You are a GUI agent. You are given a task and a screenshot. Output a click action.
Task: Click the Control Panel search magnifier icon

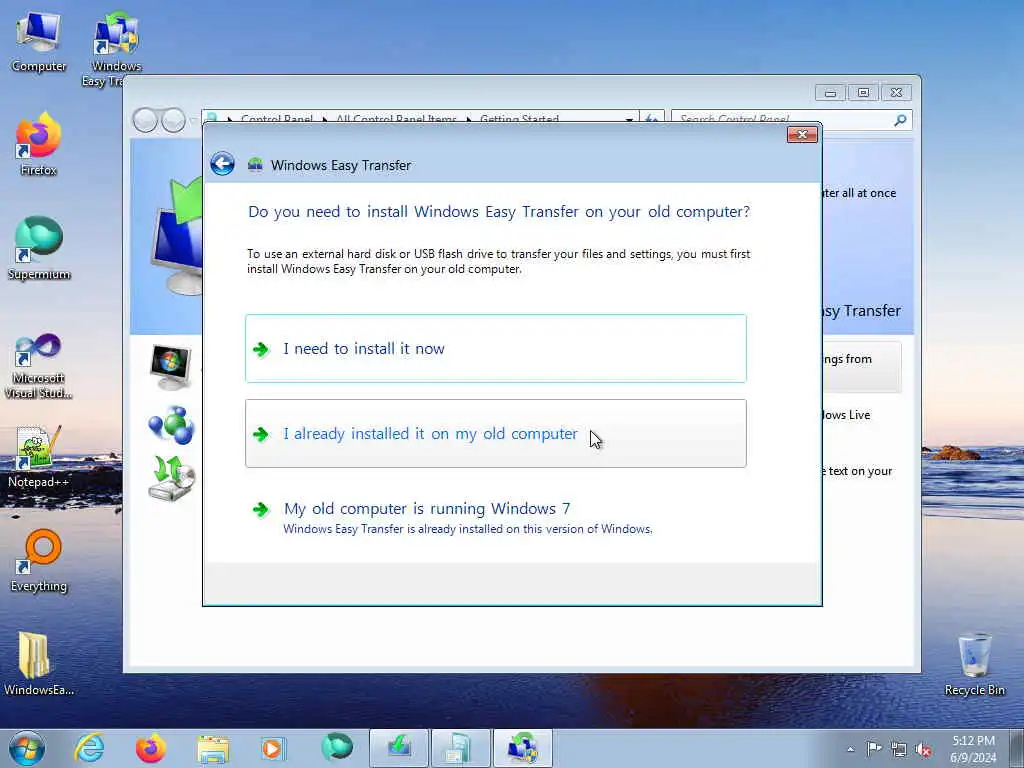[x=901, y=120]
